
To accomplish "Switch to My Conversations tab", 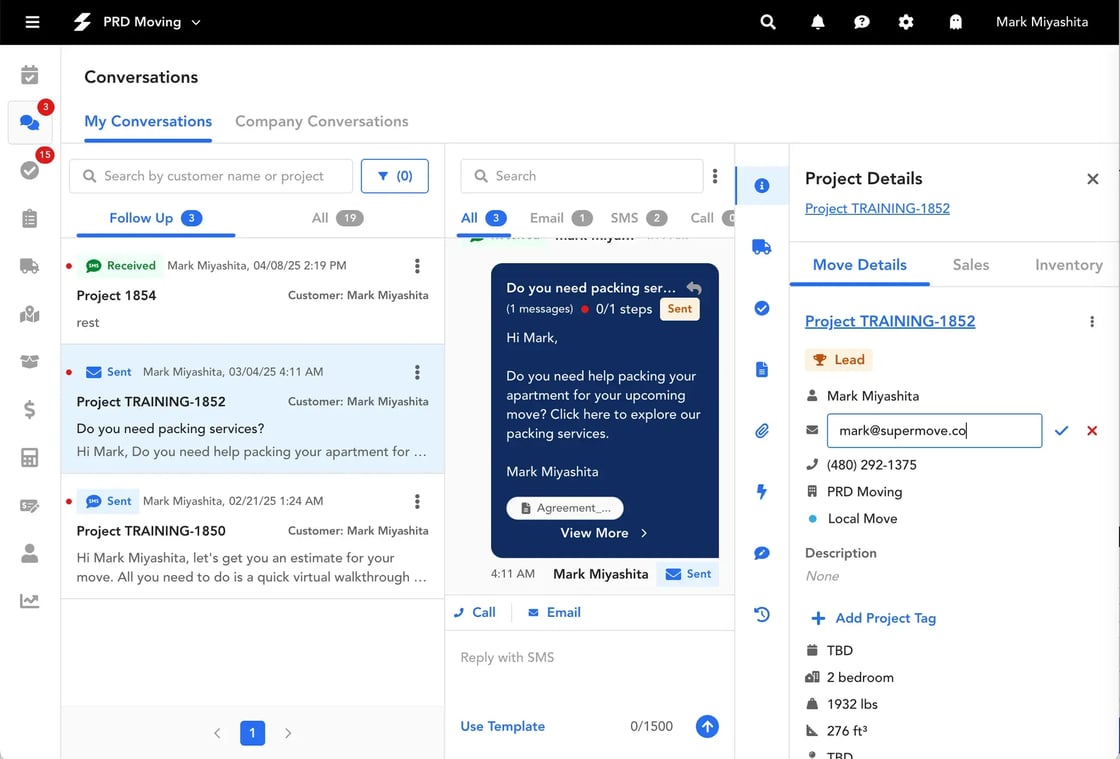I will pos(148,121).
